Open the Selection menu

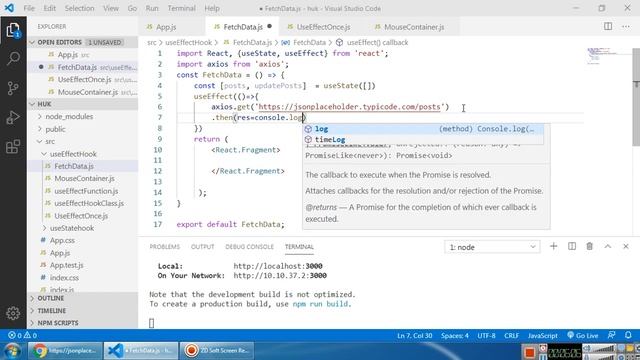tap(79, 8)
